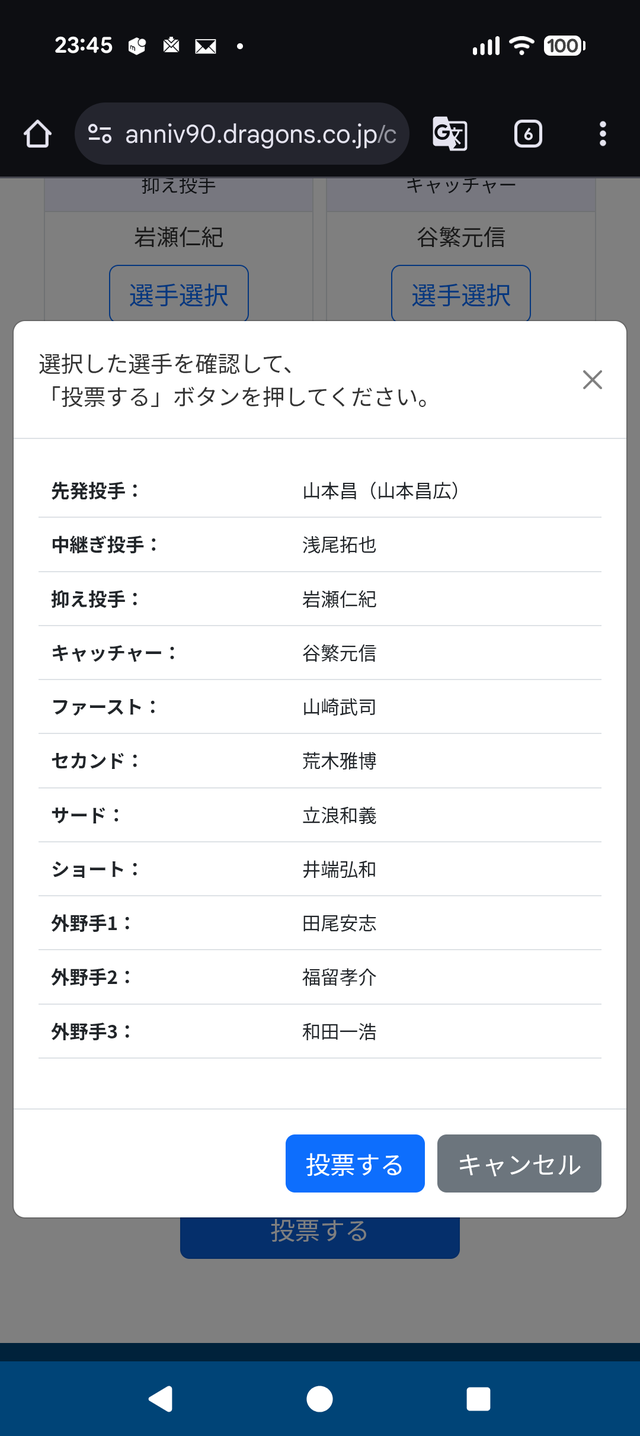Select the 先発投手 row showing 山本昌
This screenshot has height=1436, width=640.
click(320, 491)
